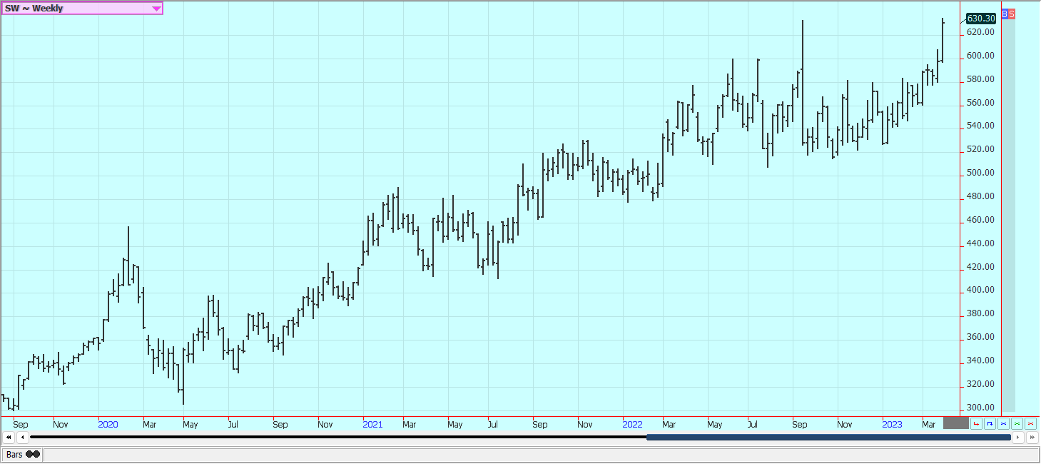The image size is (1042, 464).
Task: Click the 2021 year label on time axis
Action: click(x=373, y=424)
